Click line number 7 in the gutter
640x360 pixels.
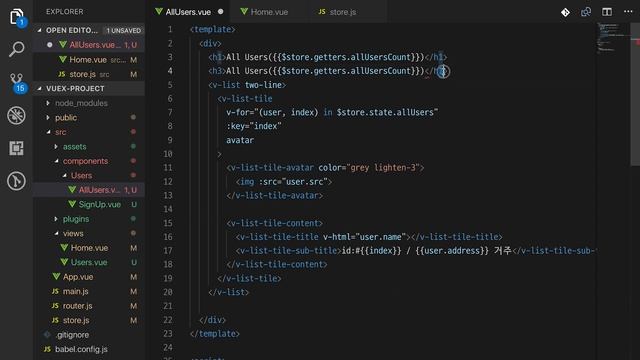click(x=170, y=112)
